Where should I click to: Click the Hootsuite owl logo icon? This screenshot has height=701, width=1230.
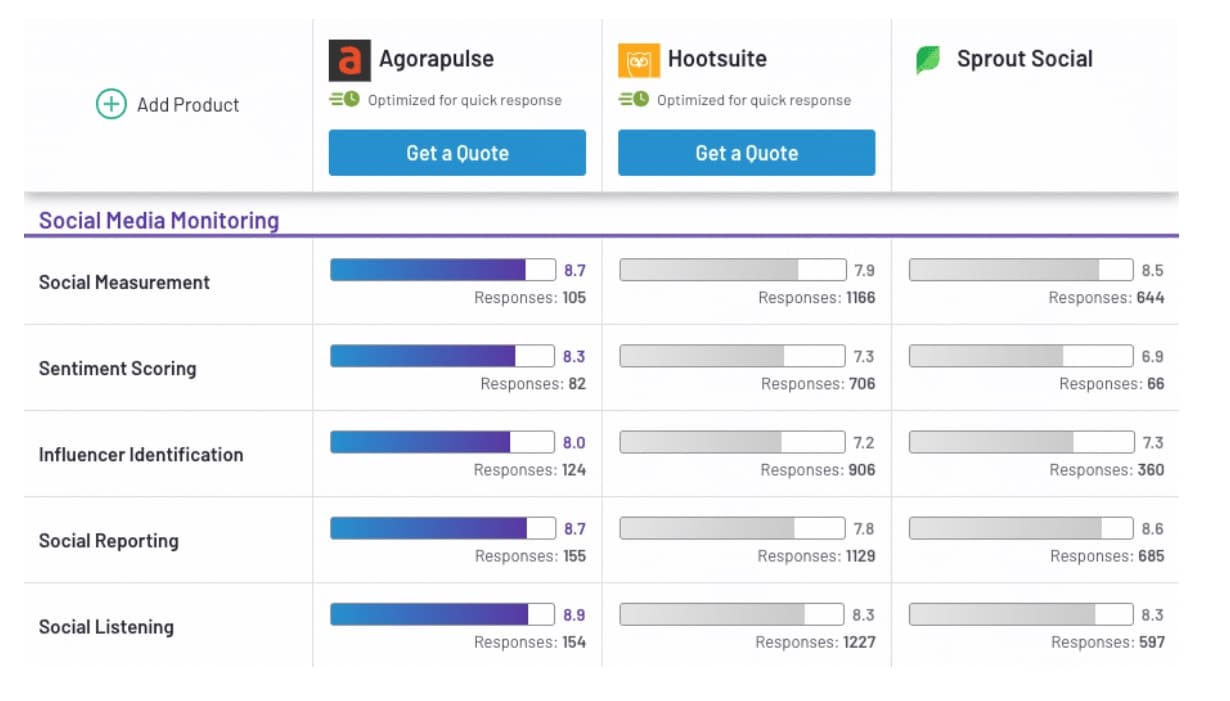click(638, 60)
